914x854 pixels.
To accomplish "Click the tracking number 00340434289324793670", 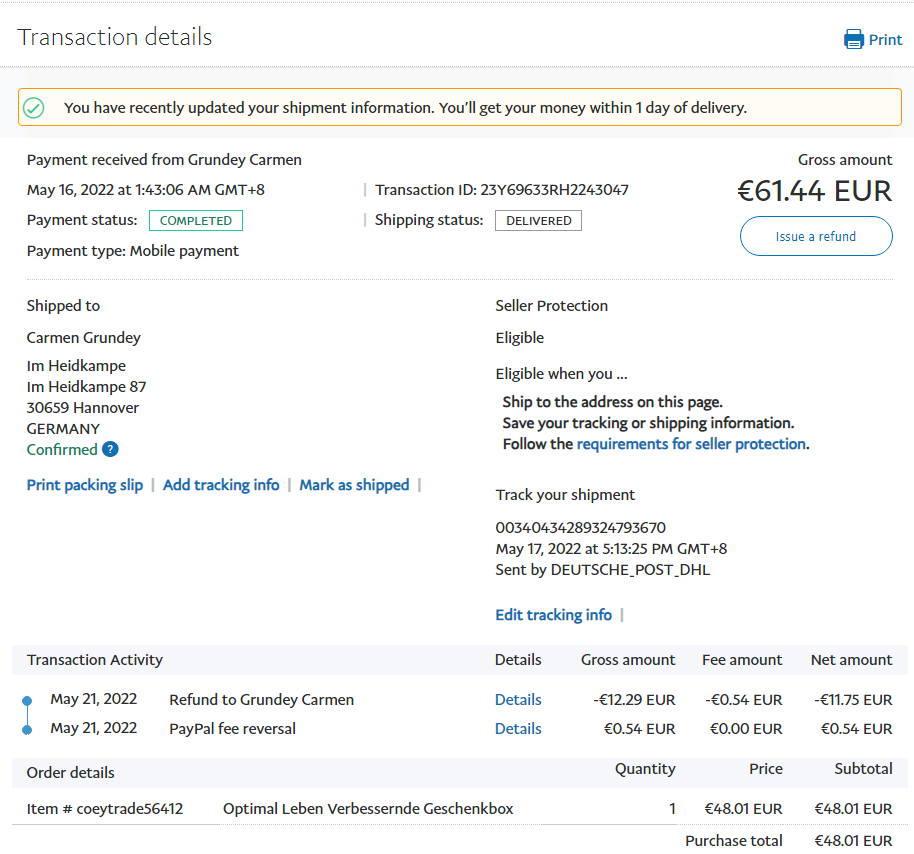I will tap(580, 527).
